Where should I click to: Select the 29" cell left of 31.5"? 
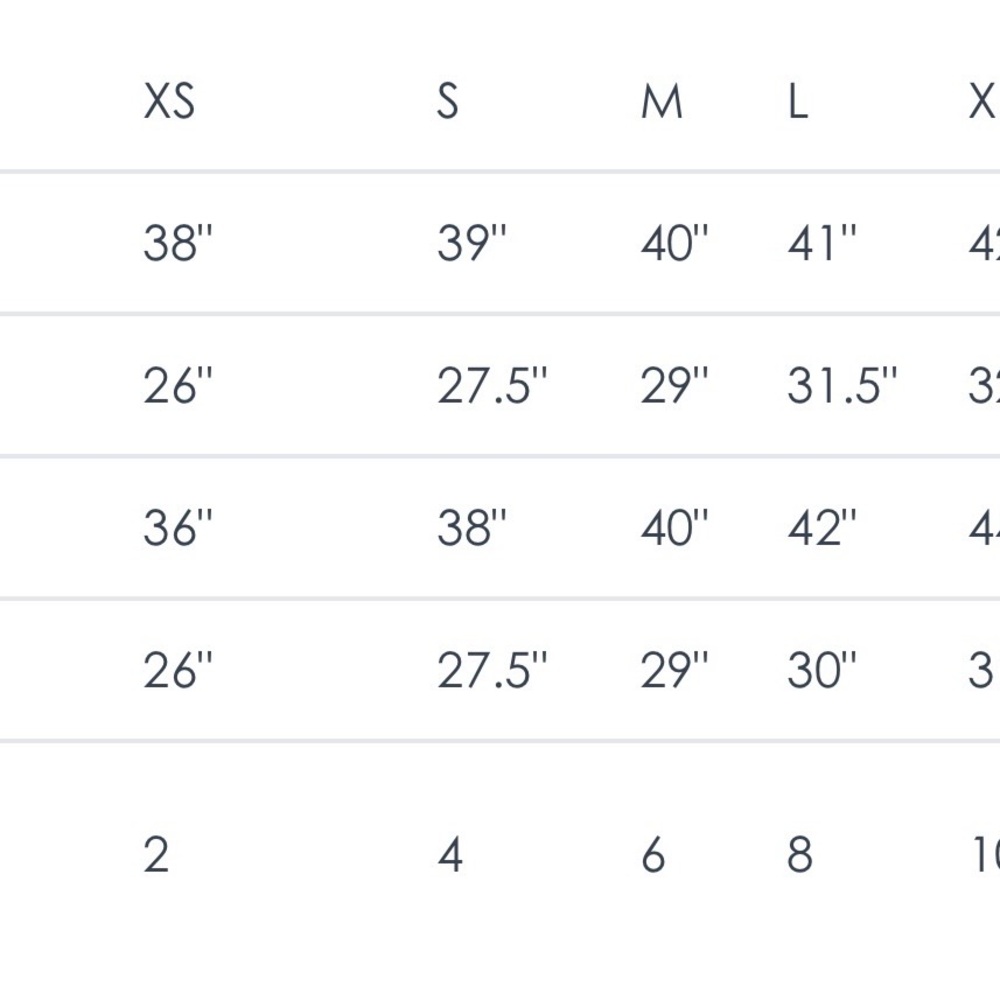pyautogui.click(x=674, y=386)
